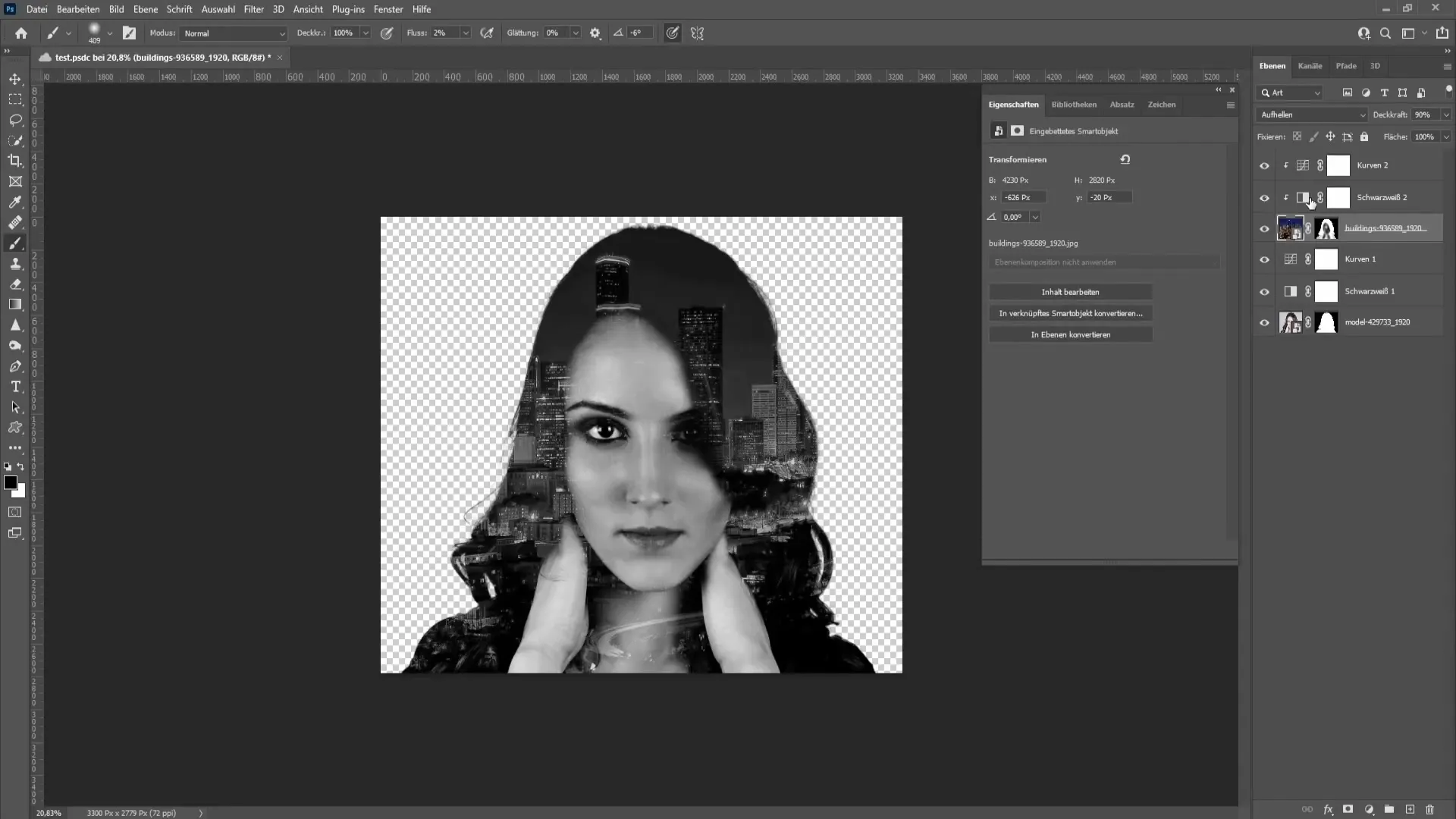Click In Ebenen konvertieren button
Image resolution: width=1456 pixels, height=819 pixels.
click(x=1070, y=334)
